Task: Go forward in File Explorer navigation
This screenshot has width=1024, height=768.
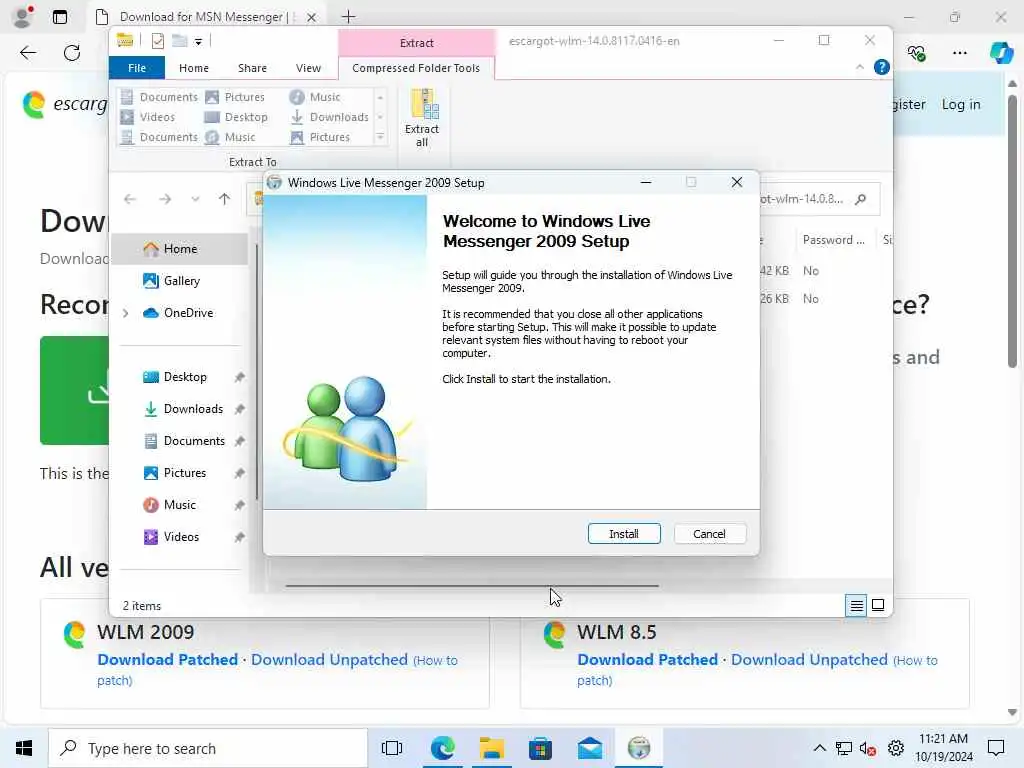Action: (165, 199)
